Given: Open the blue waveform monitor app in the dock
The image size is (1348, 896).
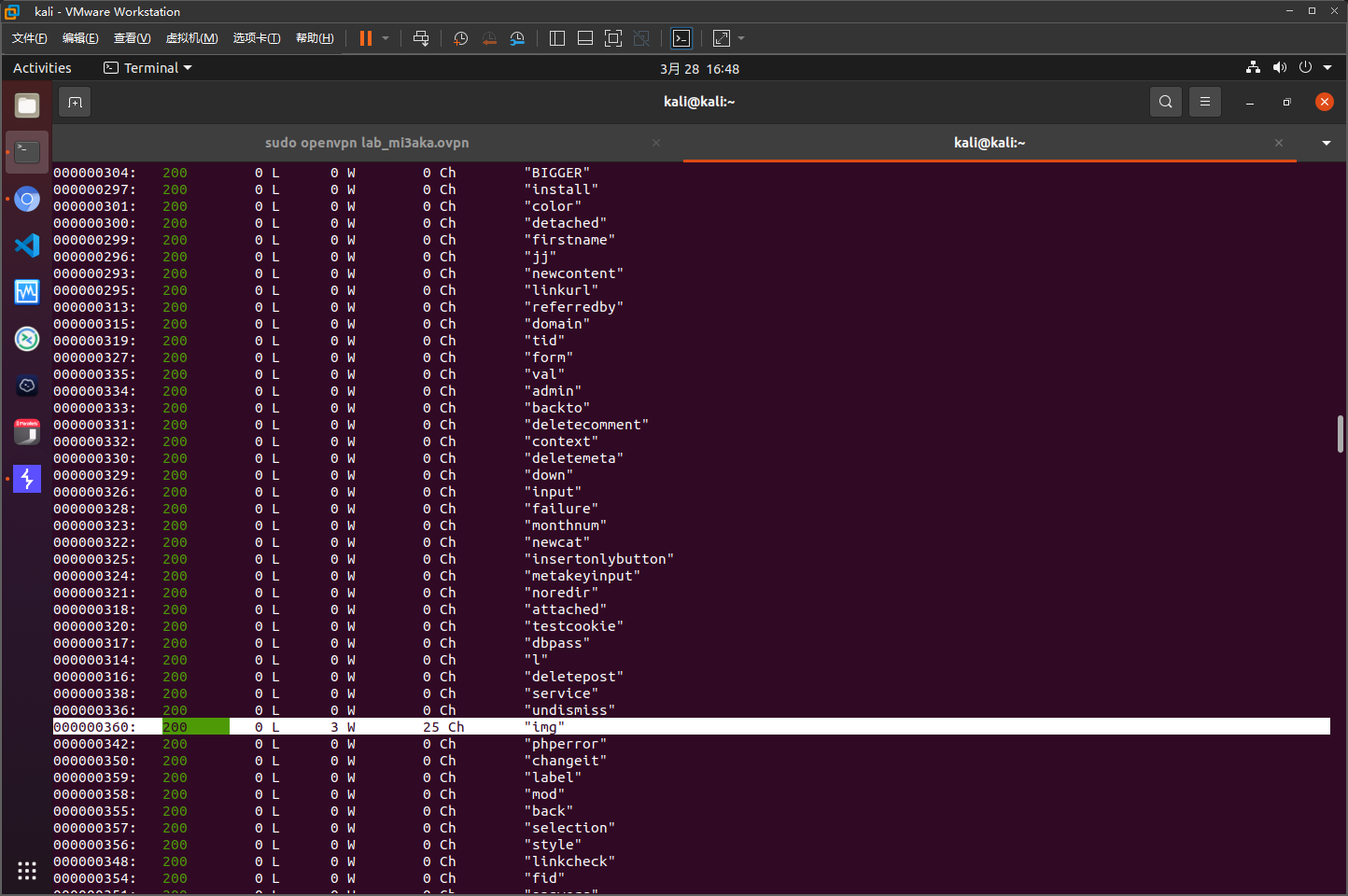Looking at the screenshot, I should tap(27, 292).
